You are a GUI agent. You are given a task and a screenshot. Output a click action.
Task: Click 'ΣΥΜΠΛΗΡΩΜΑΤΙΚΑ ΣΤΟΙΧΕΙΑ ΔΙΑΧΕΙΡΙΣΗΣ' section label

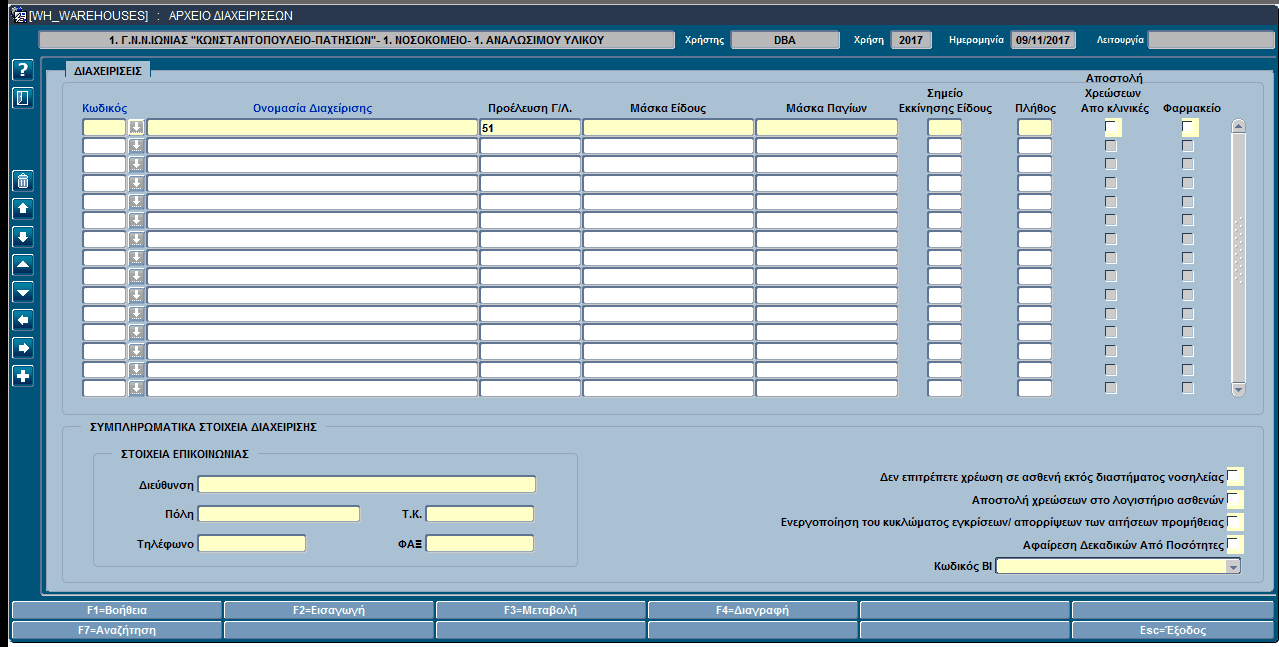(203, 426)
